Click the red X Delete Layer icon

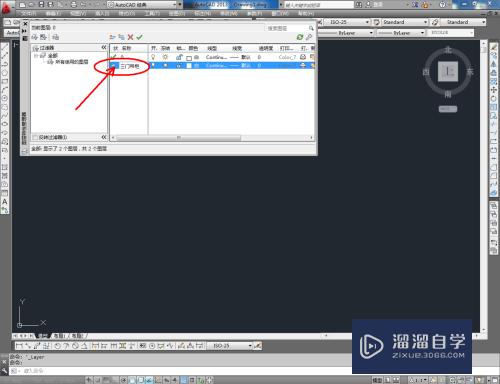point(130,37)
